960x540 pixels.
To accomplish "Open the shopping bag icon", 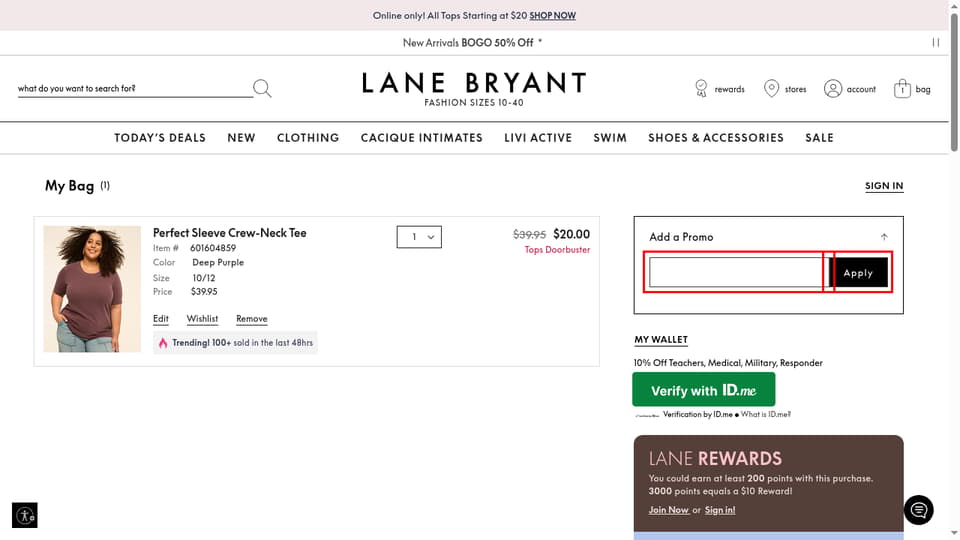I will [x=902, y=89].
